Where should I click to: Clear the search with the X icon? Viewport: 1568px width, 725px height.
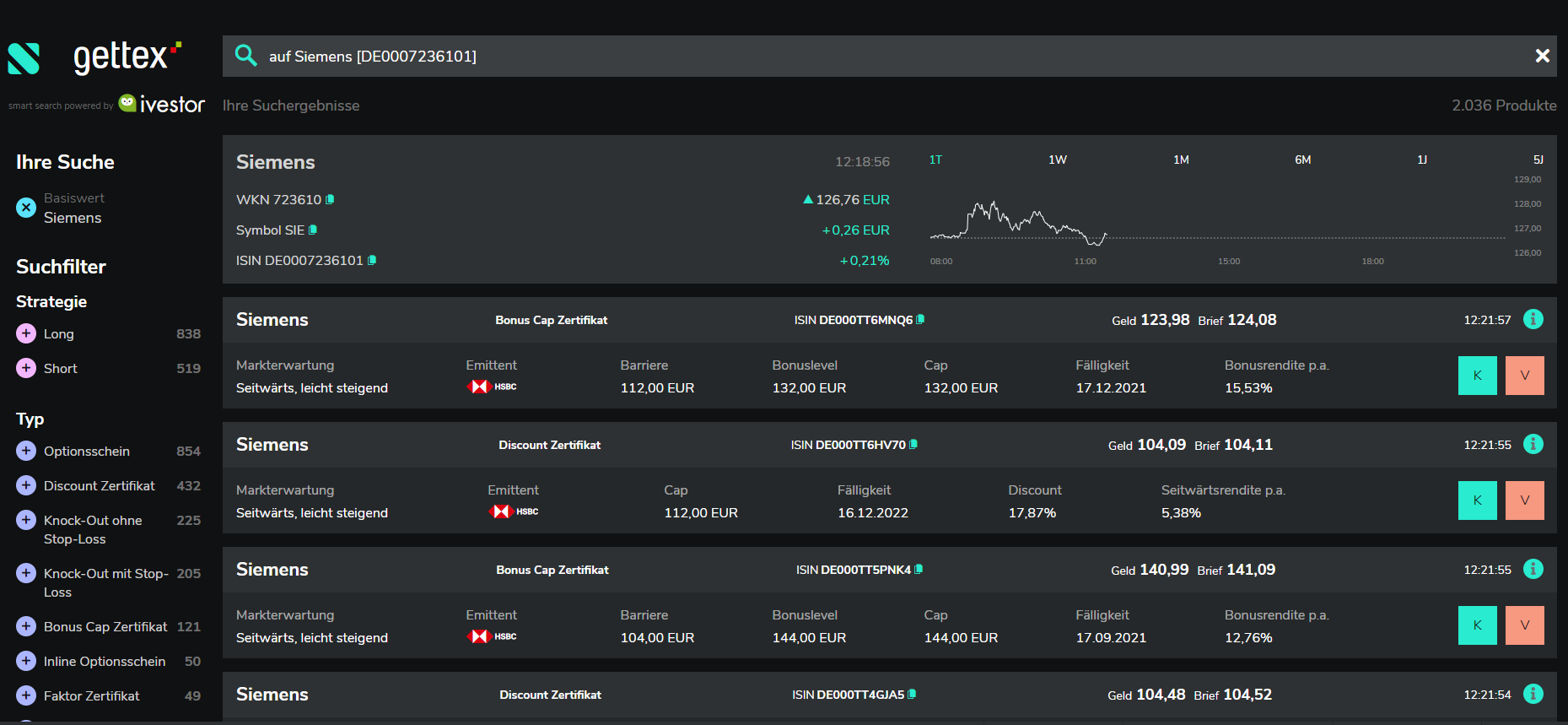[x=1542, y=56]
